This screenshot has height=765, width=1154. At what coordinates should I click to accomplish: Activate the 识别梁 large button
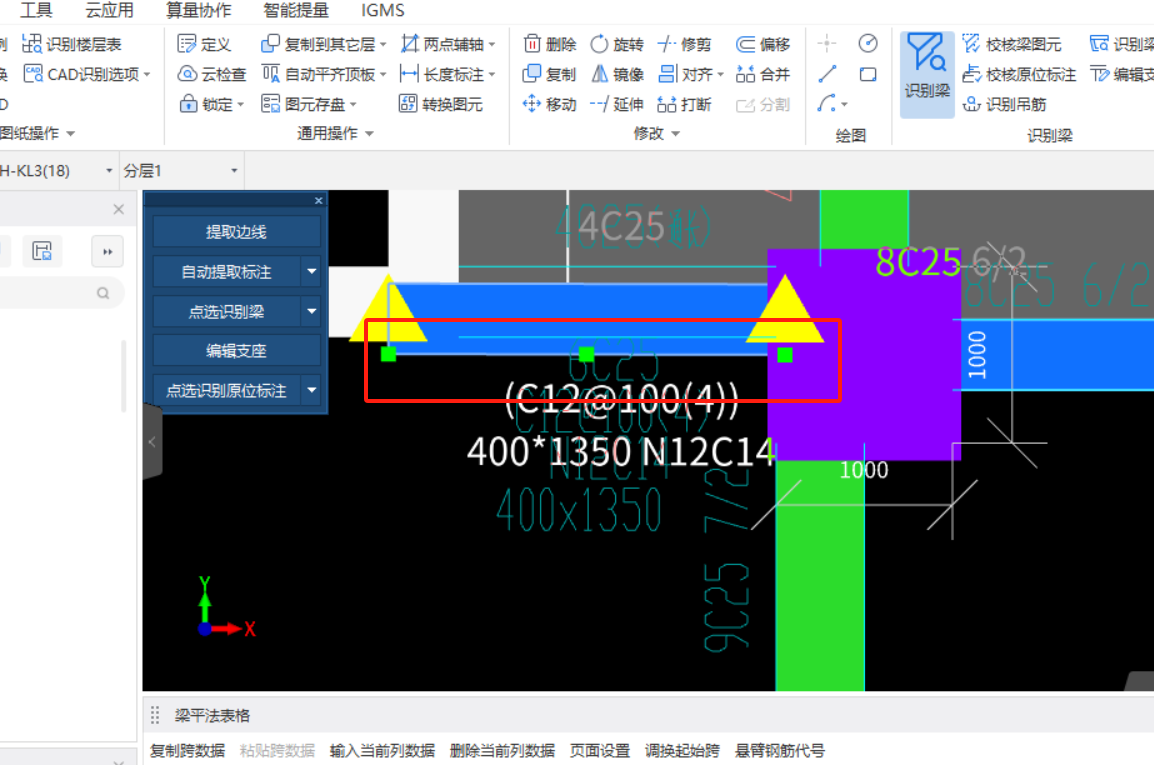[927, 74]
